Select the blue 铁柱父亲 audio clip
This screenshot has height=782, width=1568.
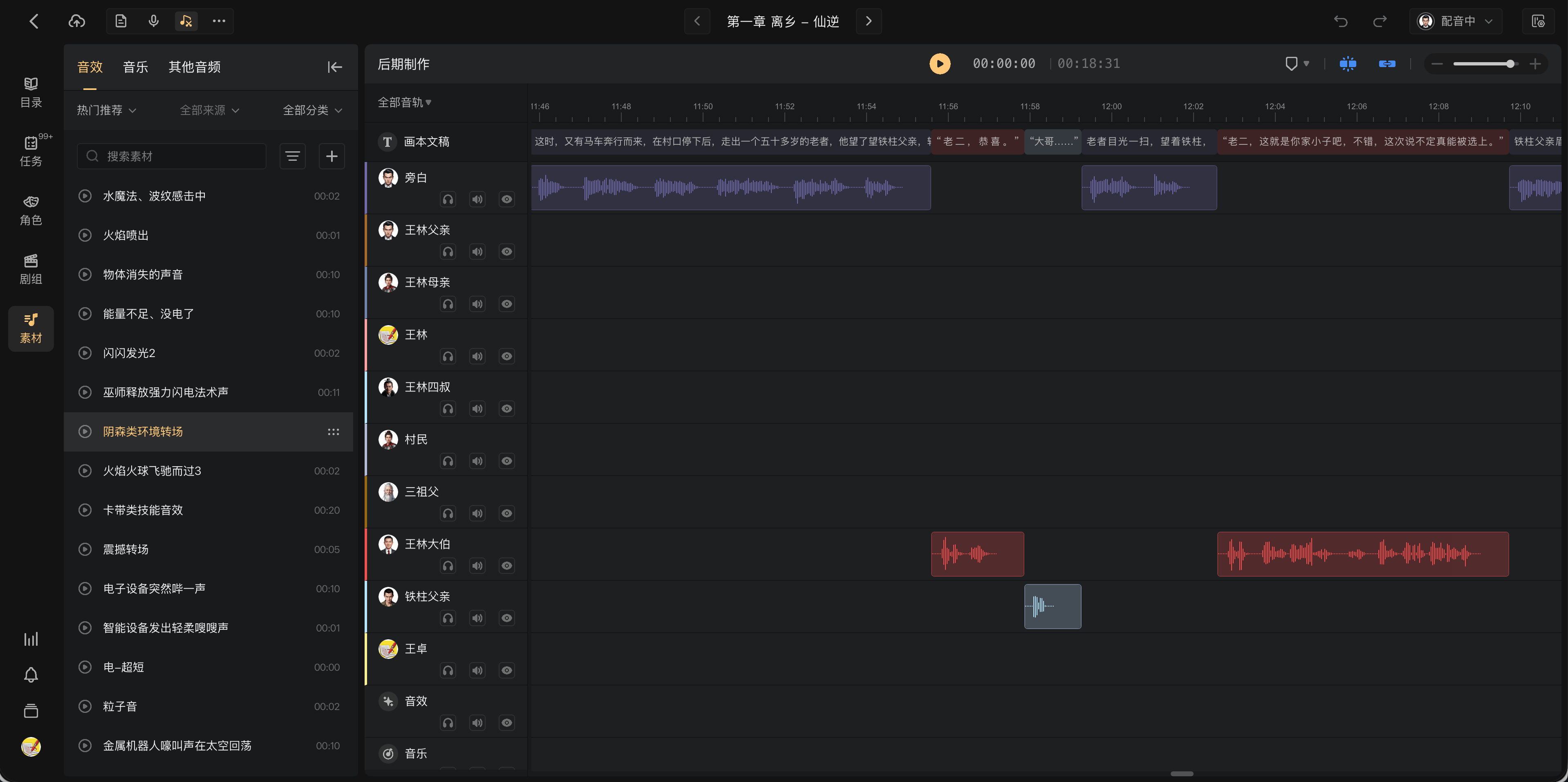[1053, 607]
